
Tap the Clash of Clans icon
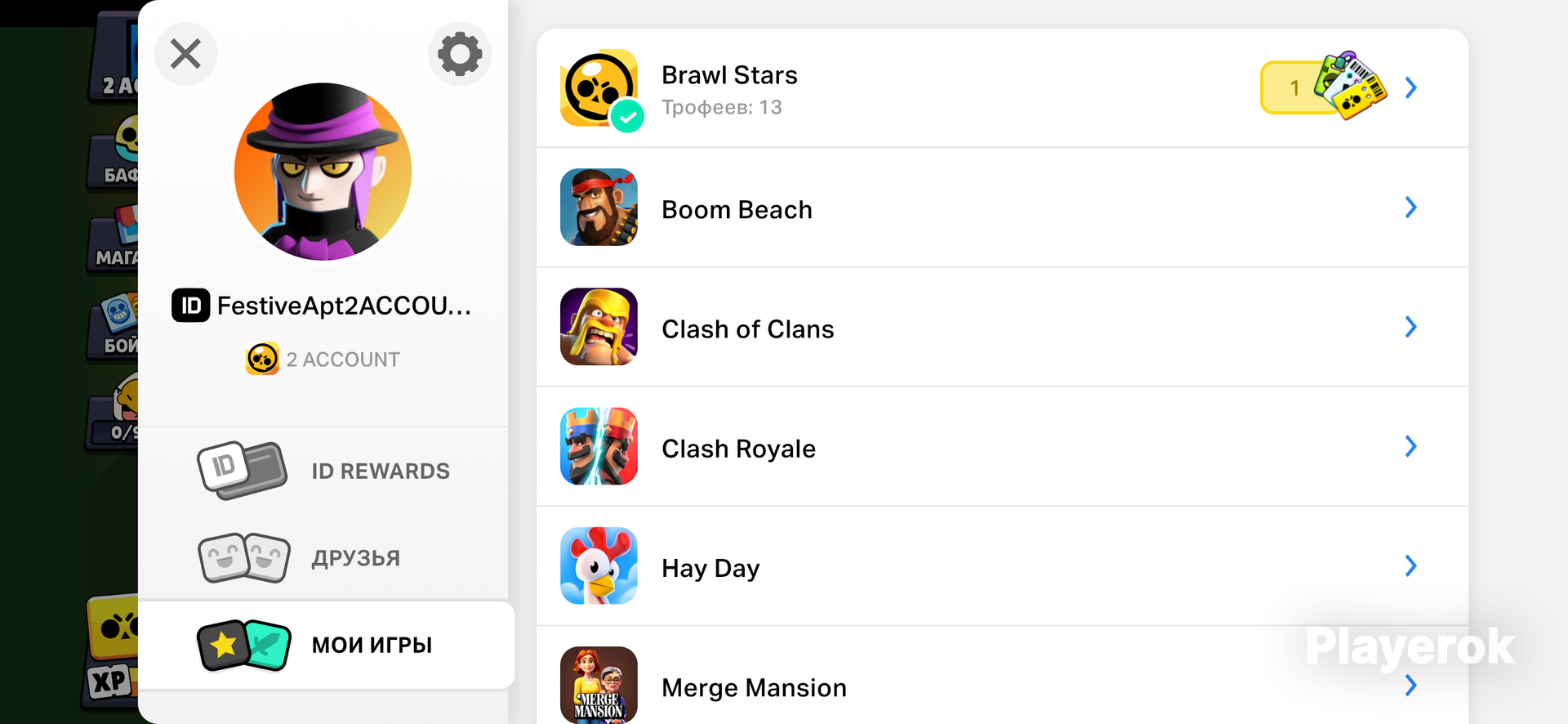point(599,327)
